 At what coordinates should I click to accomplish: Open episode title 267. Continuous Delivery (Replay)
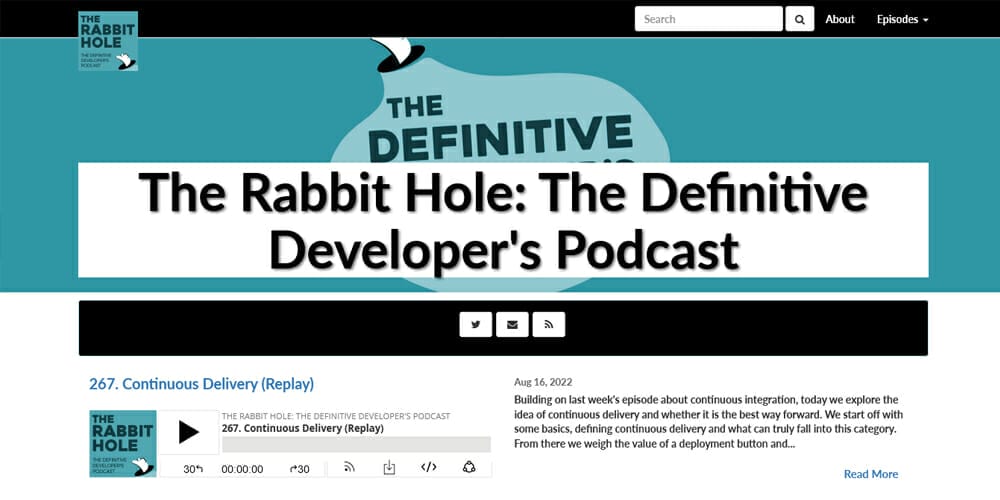pos(202,384)
